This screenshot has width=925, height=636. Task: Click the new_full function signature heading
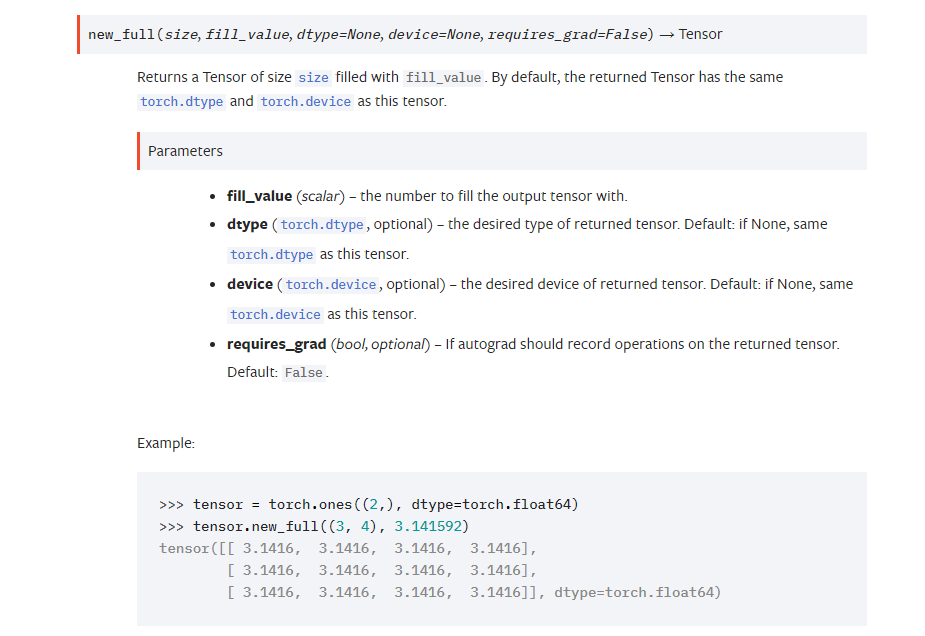[x=472, y=34]
